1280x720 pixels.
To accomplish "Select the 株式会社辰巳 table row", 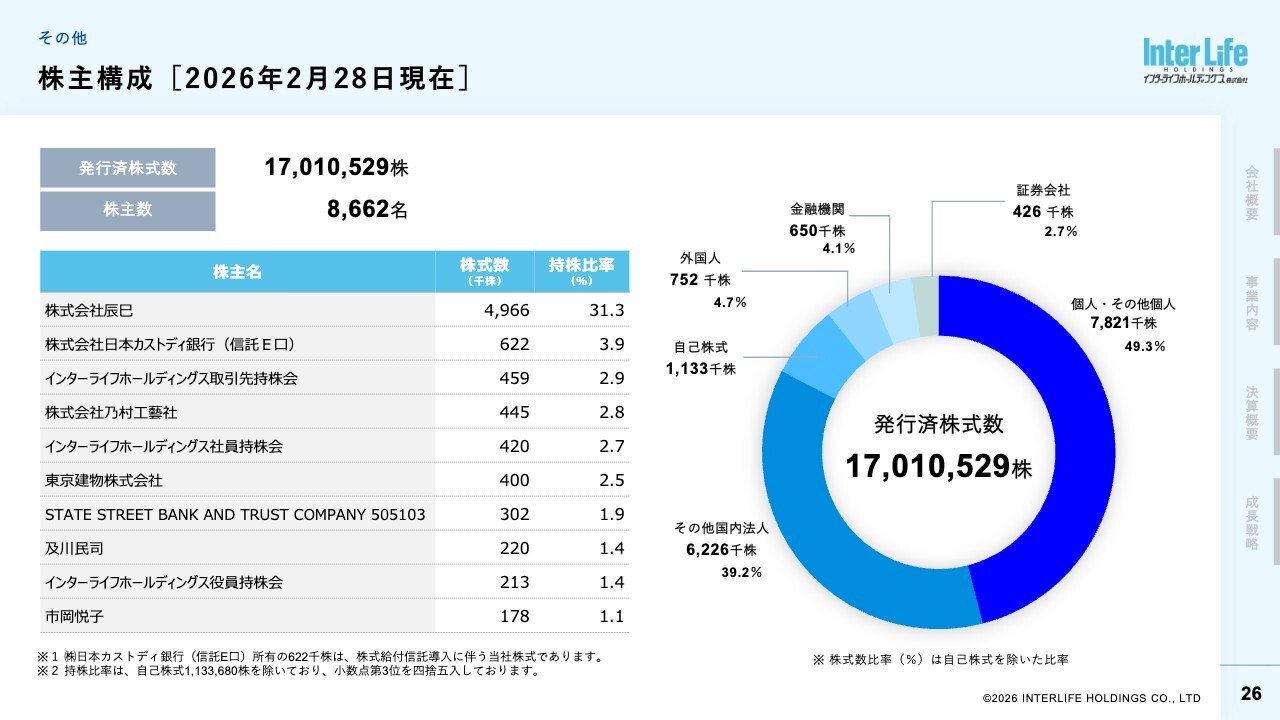I will click(334, 310).
